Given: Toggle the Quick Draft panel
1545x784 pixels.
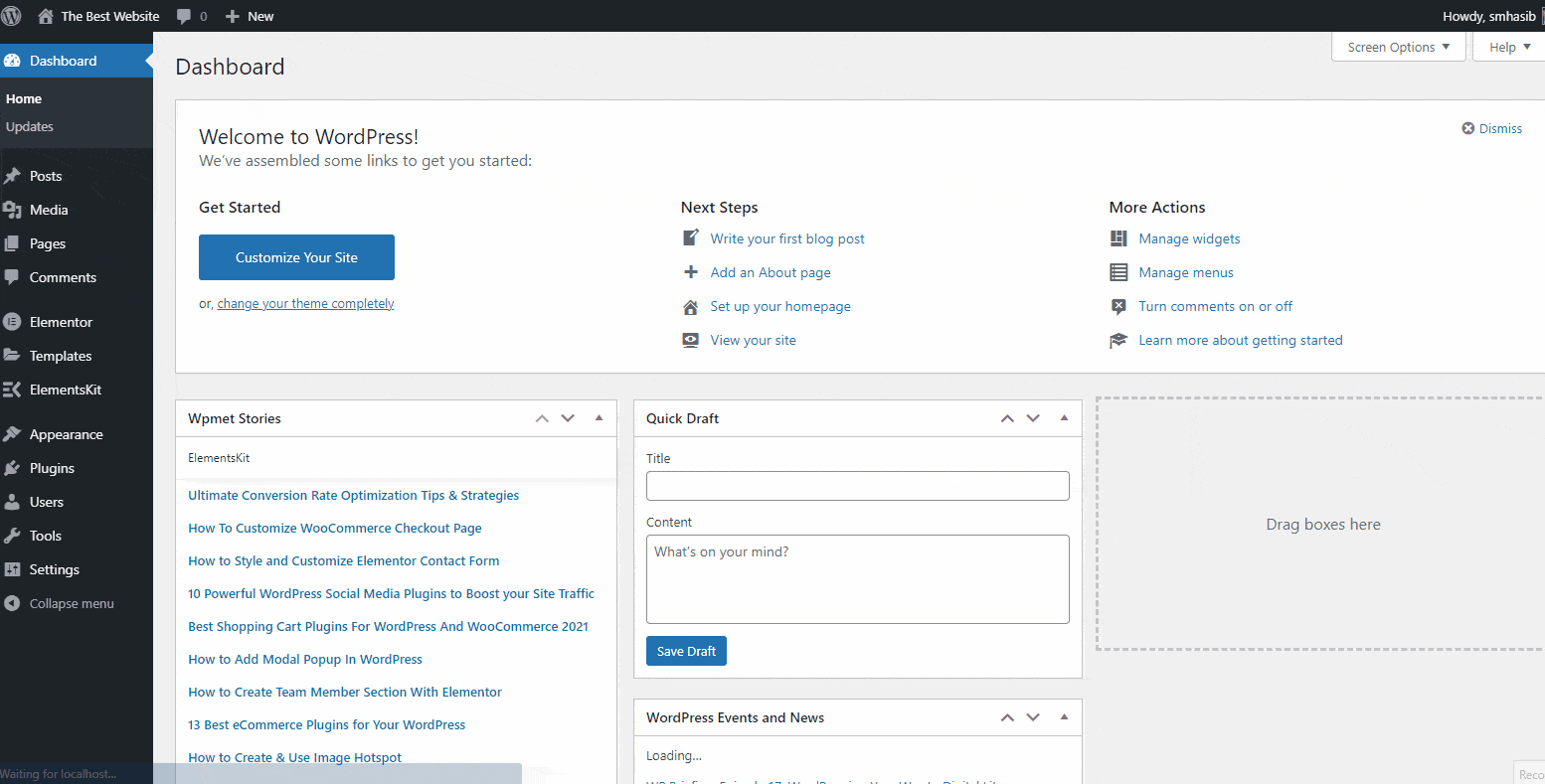Looking at the screenshot, I should pos(1064,418).
